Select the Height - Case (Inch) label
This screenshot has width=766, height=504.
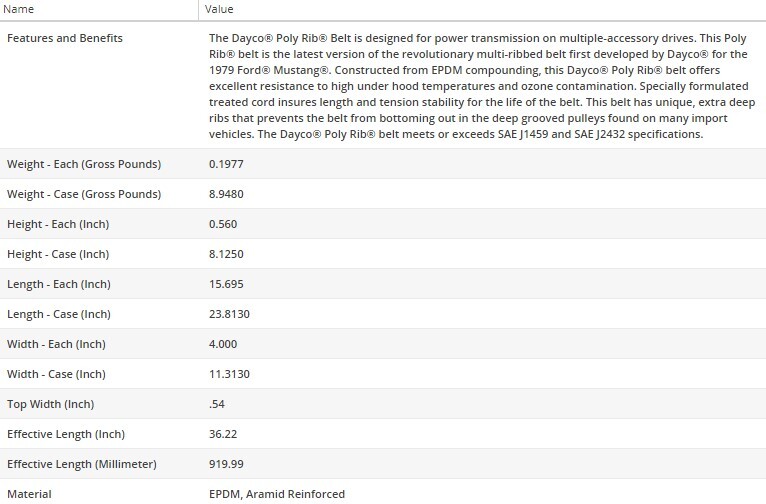click(x=58, y=254)
